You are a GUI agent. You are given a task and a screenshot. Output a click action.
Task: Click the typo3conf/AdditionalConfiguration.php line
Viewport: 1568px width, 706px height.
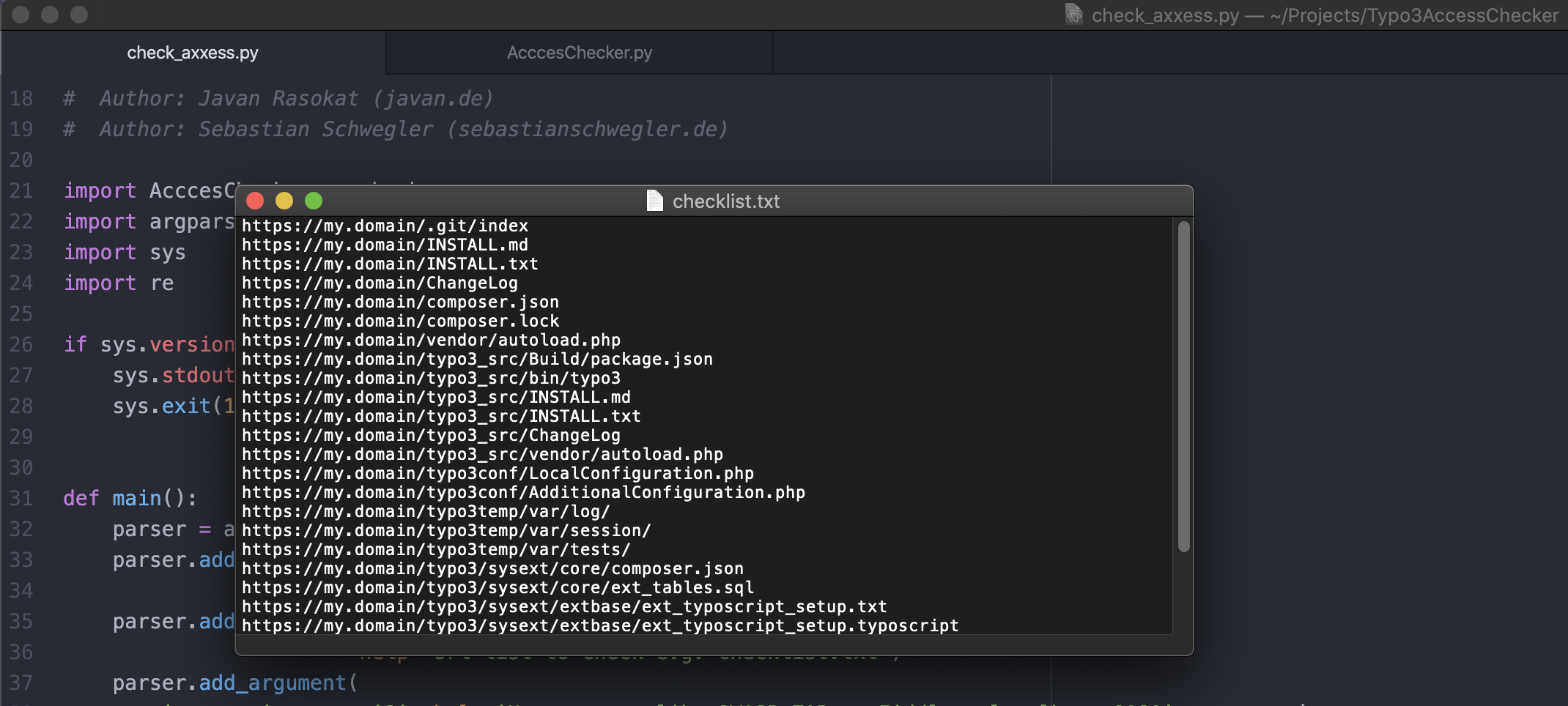click(x=523, y=492)
